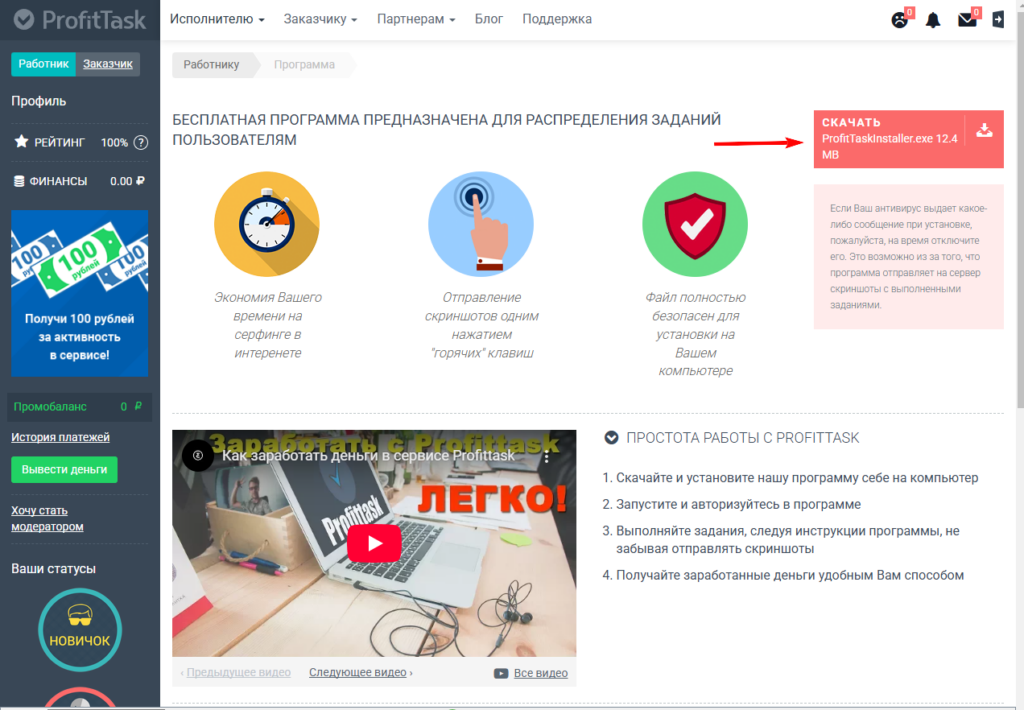Download ProfitTaskInstaller.exe with Скачать button
This screenshot has width=1024, height=710.
[908, 139]
